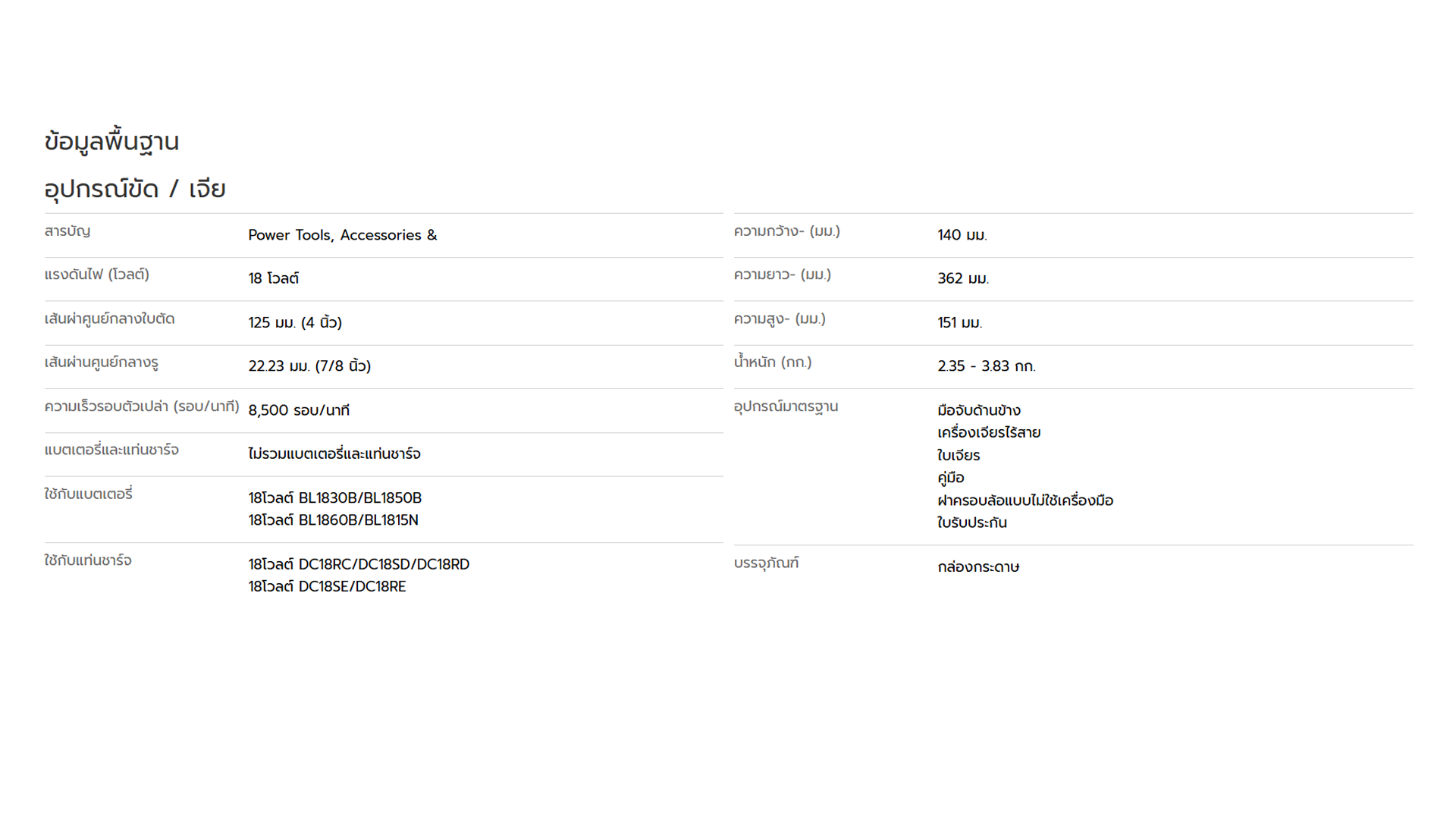Select the 2.35 - 3.83 กก. weight value

(x=987, y=366)
